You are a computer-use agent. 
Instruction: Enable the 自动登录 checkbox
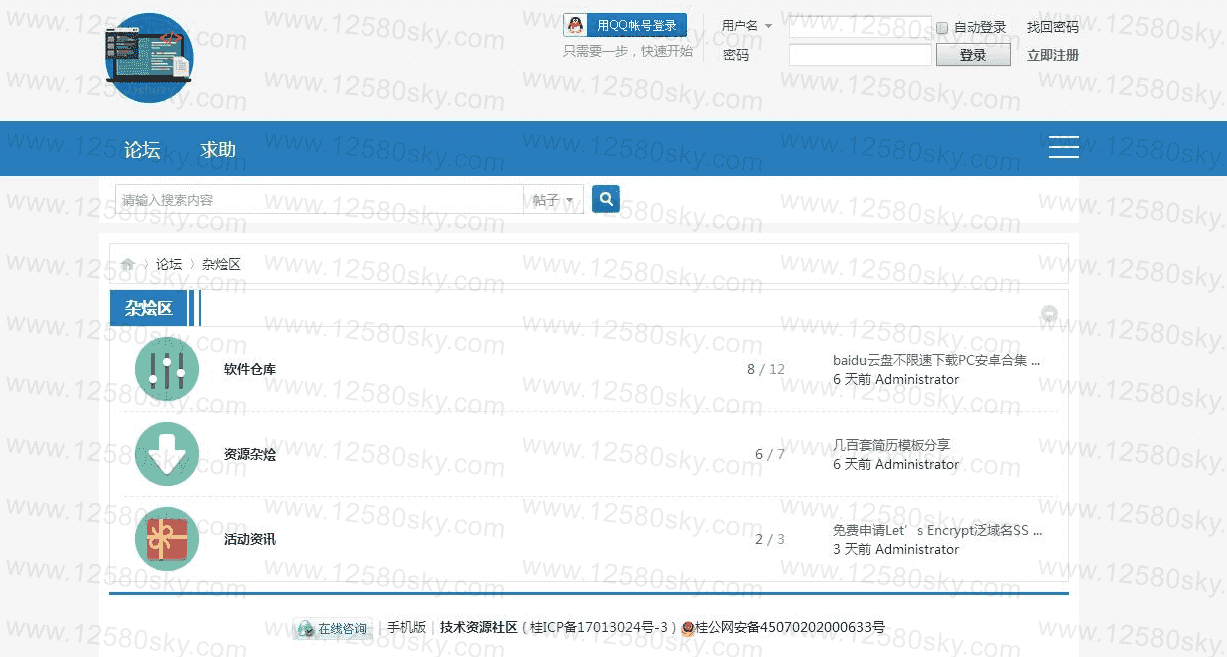(942, 28)
